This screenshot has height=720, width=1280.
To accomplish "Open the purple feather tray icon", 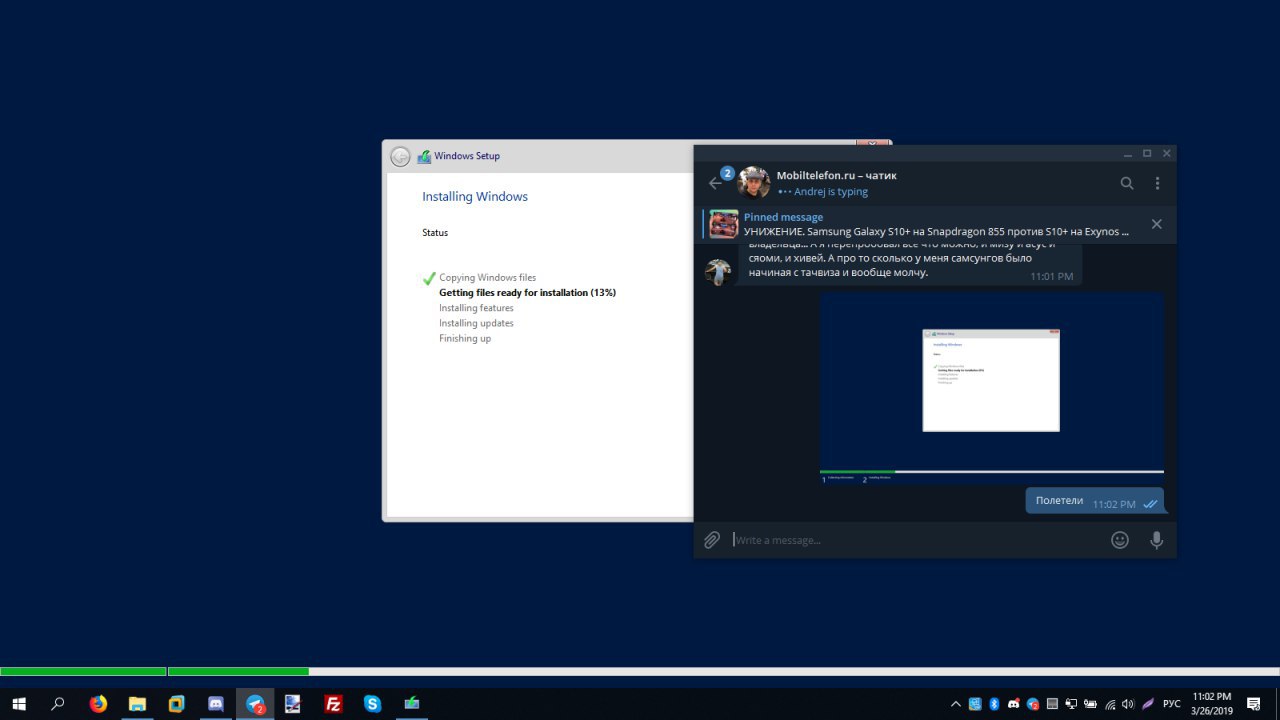I will click(1148, 704).
